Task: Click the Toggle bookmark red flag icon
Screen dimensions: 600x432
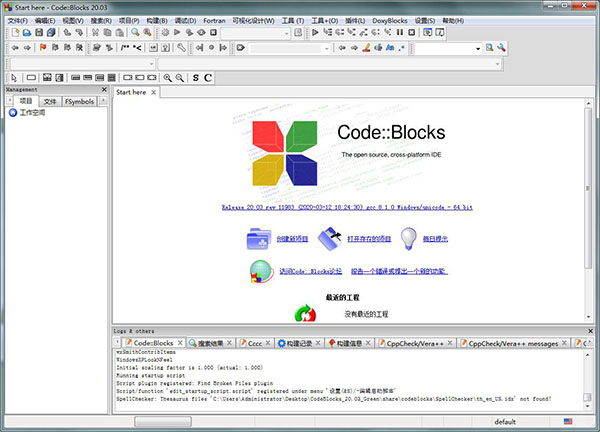Action: [x=43, y=48]
